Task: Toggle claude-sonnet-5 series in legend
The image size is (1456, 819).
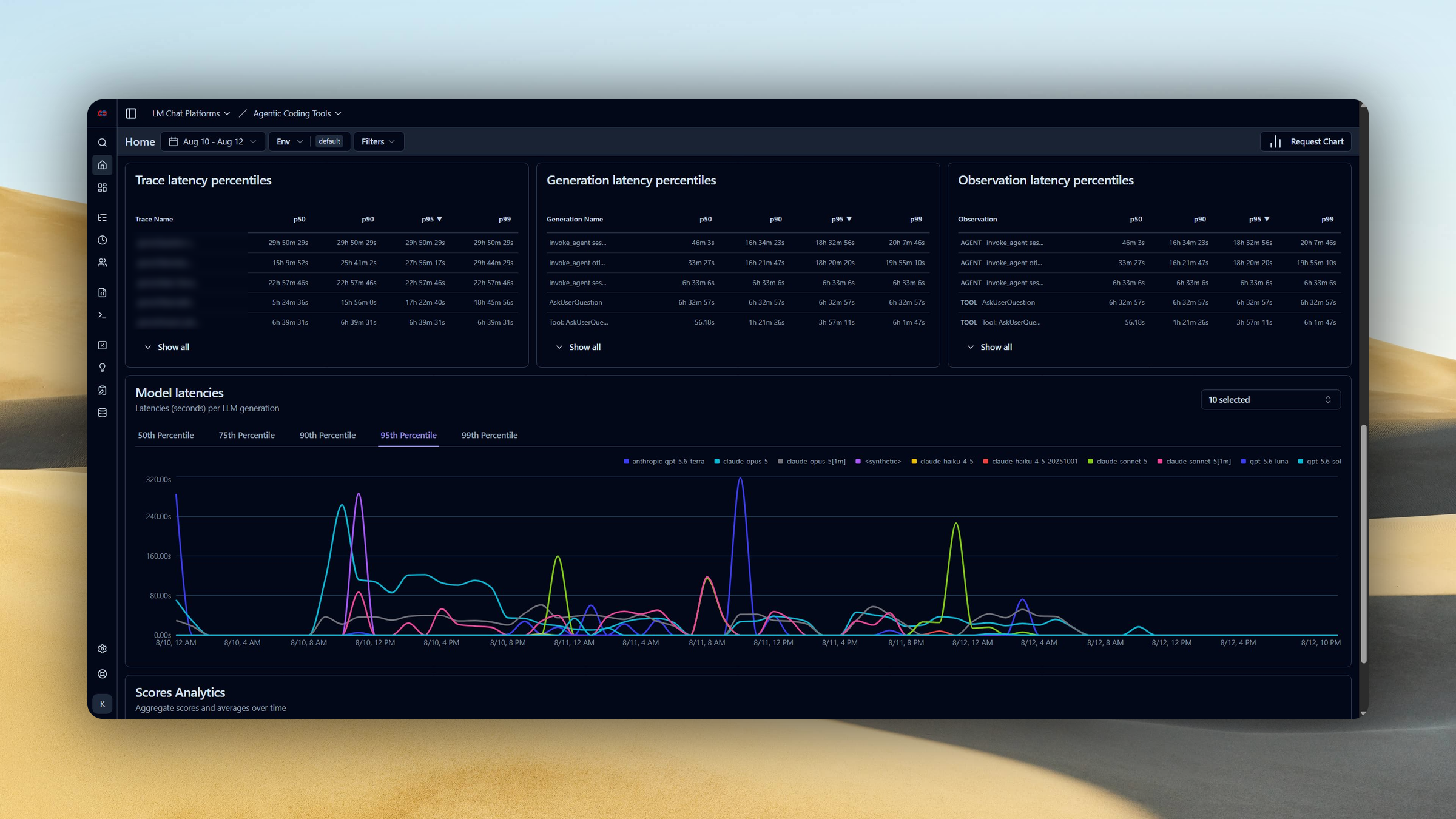Action: coord(1117,462)
